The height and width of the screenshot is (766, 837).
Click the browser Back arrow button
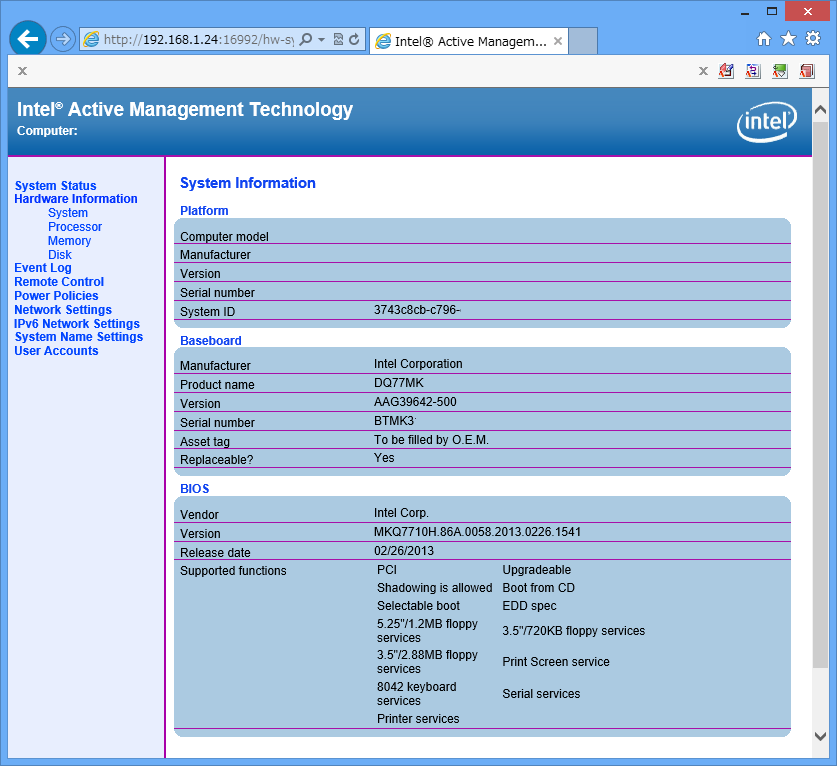(x=28, y=39)
